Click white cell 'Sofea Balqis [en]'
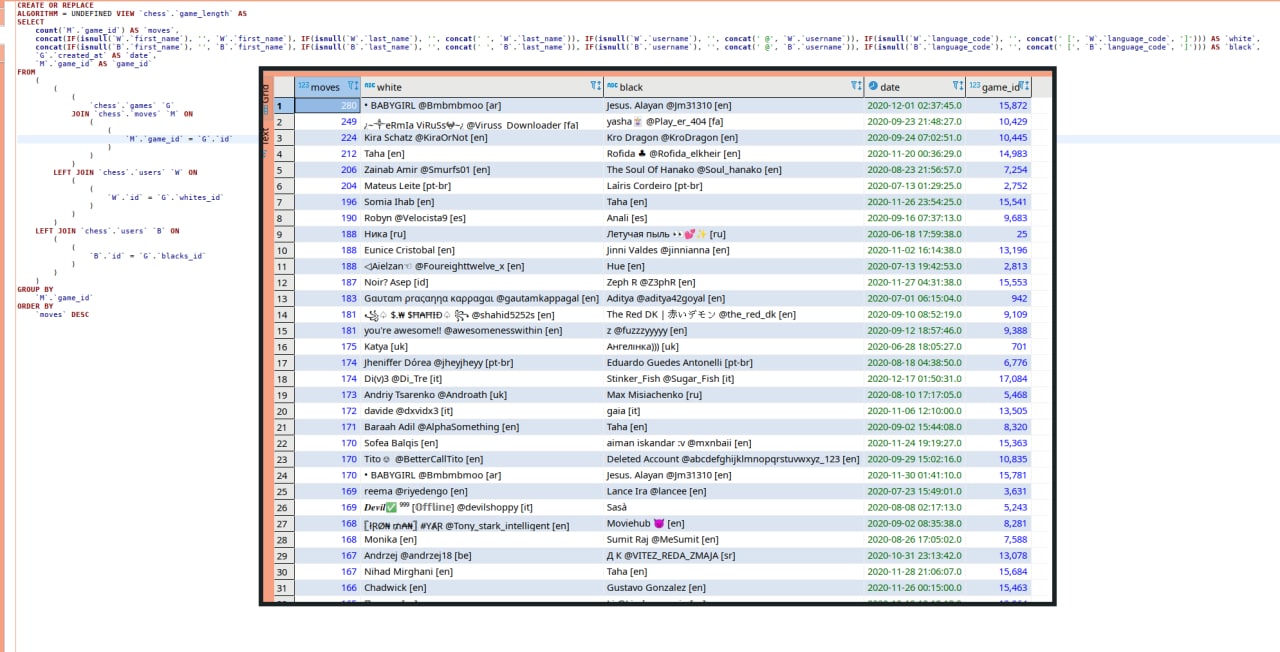Screen dimensions: 1280x652 coord(482,443)
